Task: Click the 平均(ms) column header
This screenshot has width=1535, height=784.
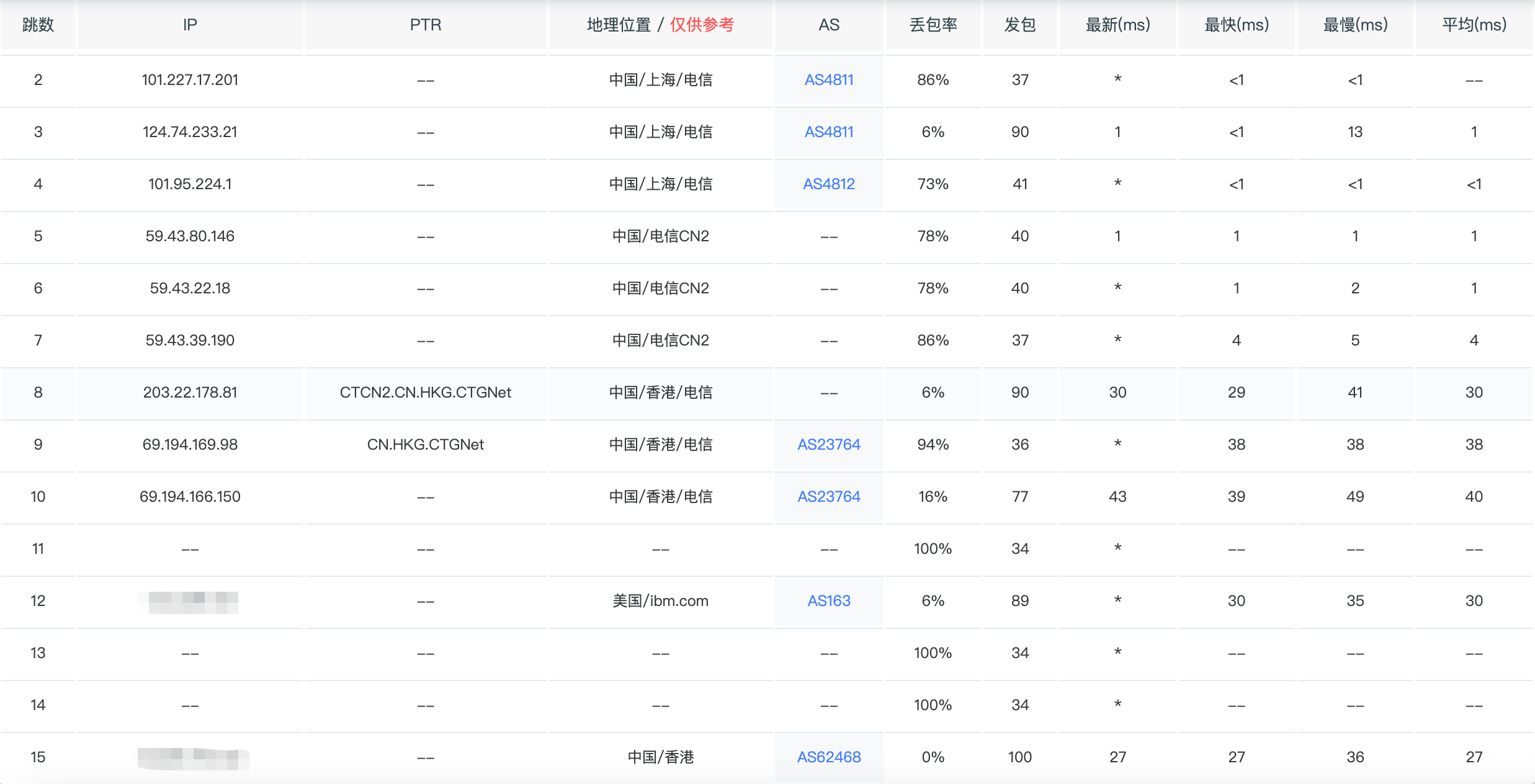Action: pyautogui.click(x=1474, y=25)
